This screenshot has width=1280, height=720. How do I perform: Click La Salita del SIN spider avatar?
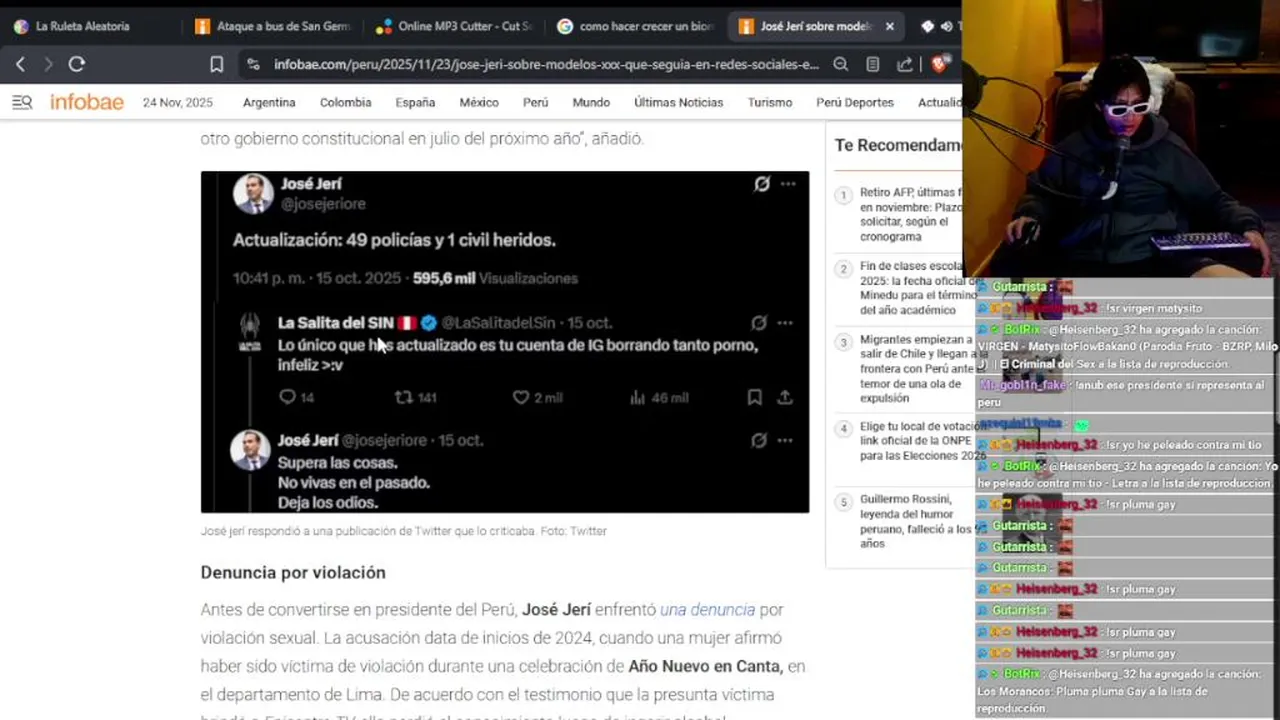(250, 331)
